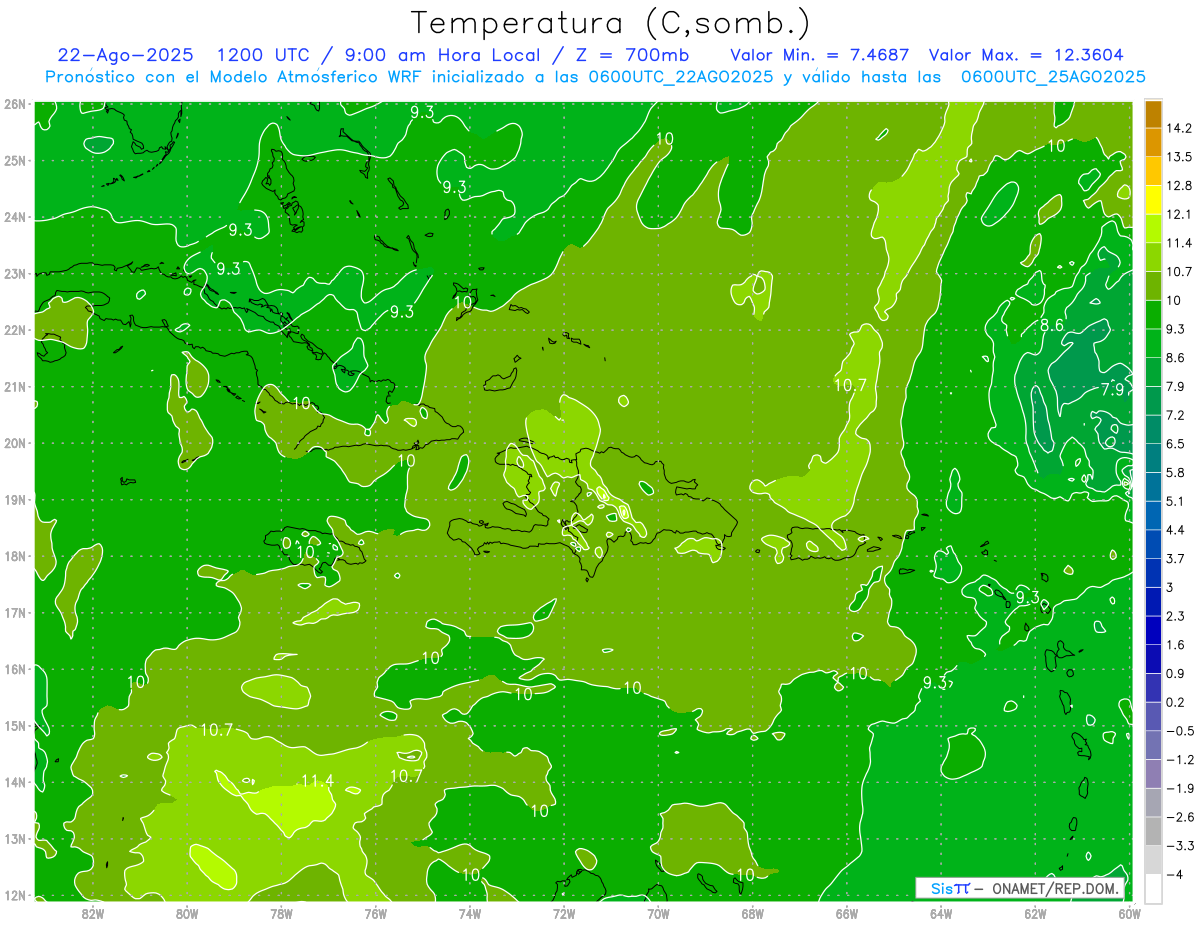Click the 0.9 colorbar scale label

tap(1176, 673)
